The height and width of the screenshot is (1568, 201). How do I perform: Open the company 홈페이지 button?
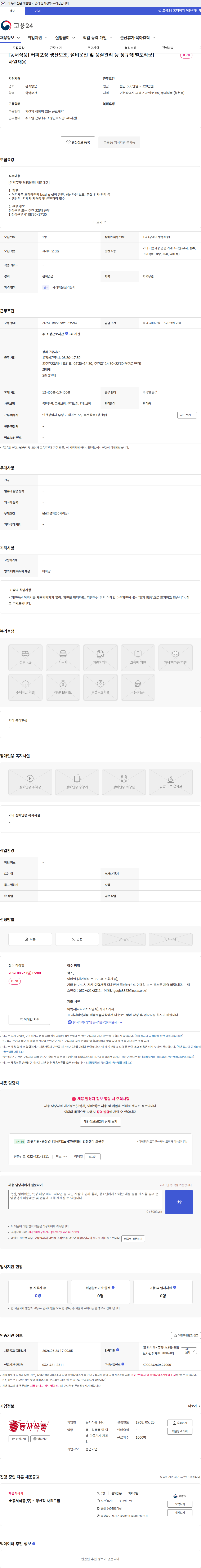pyautogui.click(x=180, y=1423)
